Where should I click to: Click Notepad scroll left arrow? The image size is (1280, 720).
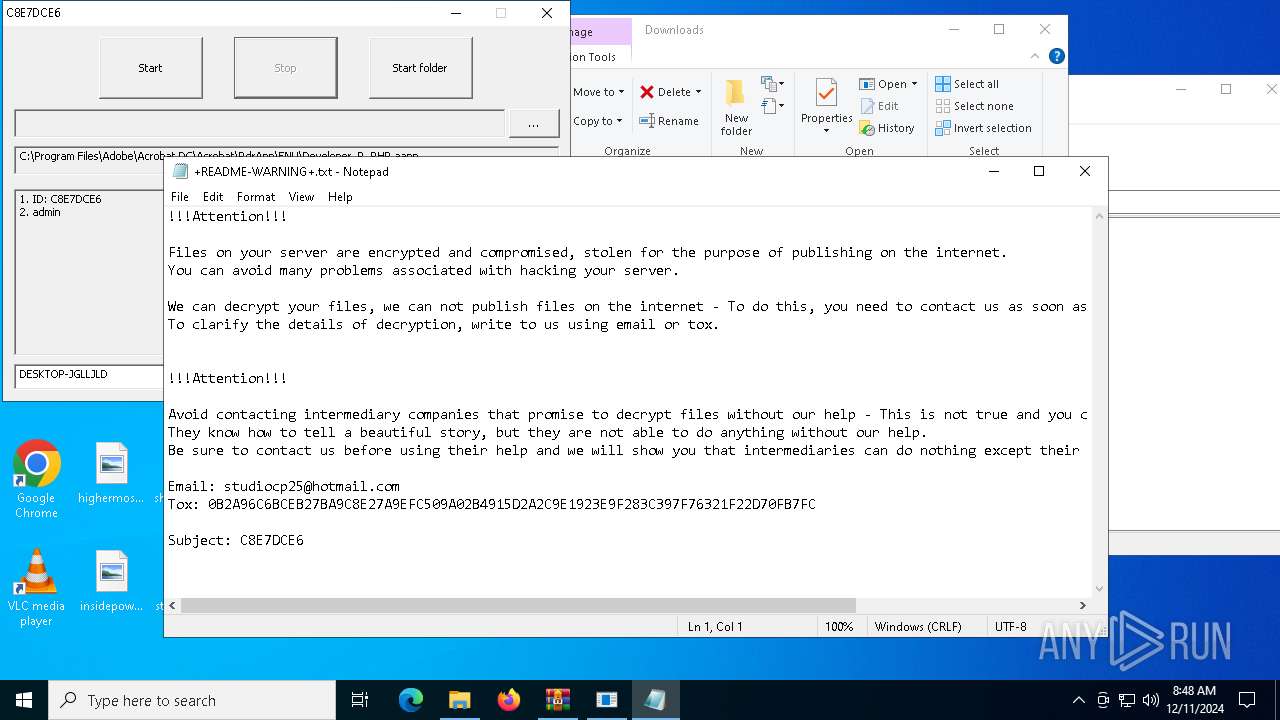pyautogui.click(x=172, y=605)
